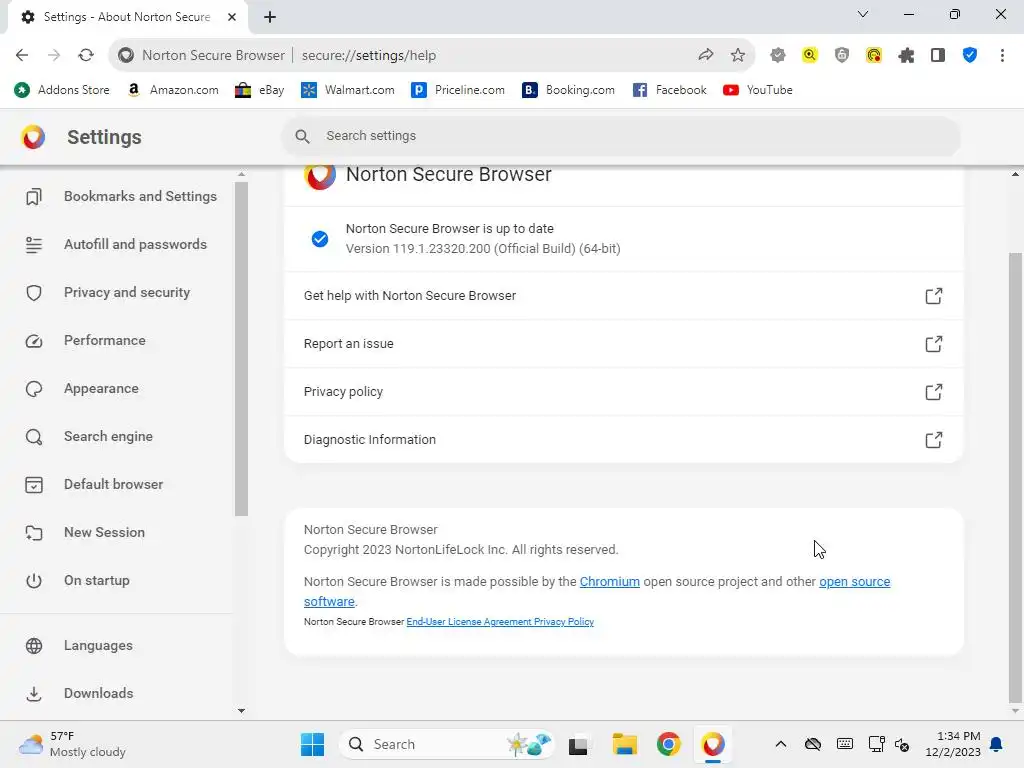Show hidden system tray icons
Viewport: 1024px width, 768px height.
pyautogui.click(x=780, y=744)
